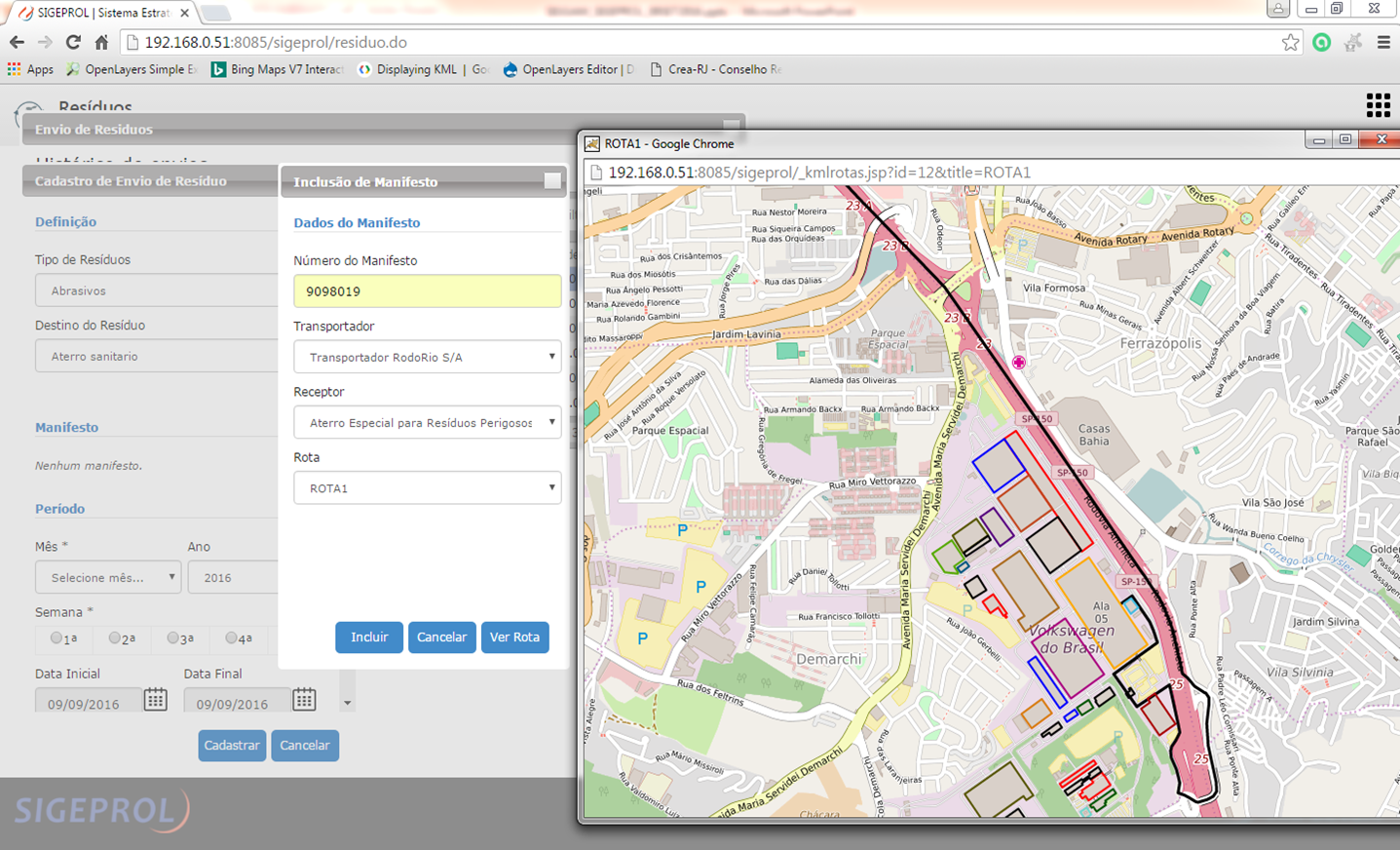Click the Data Final date field
Image resolution: width=1400 pixels, height=850 pixels.
click(237, 700)
